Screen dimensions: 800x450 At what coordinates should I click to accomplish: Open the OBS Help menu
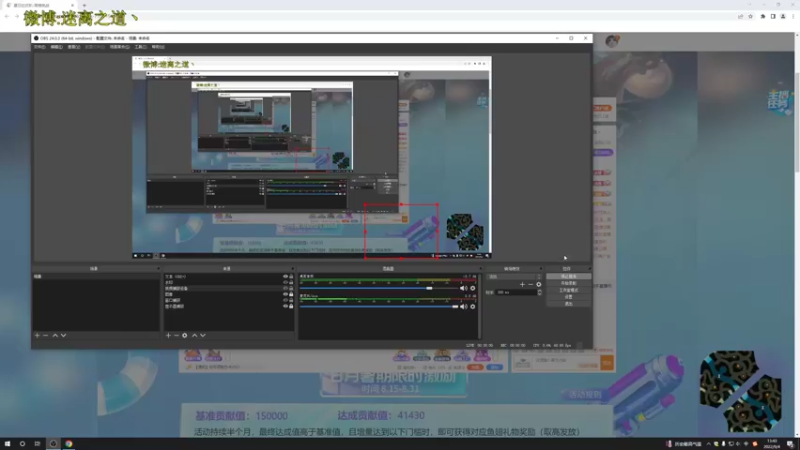(x=158, y=47)
